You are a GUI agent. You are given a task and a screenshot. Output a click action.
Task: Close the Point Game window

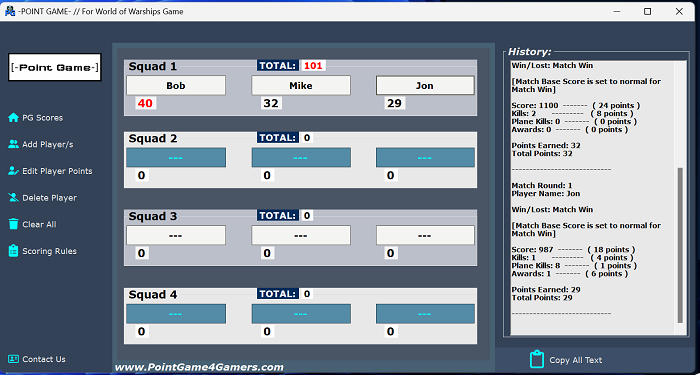(679, 12)
